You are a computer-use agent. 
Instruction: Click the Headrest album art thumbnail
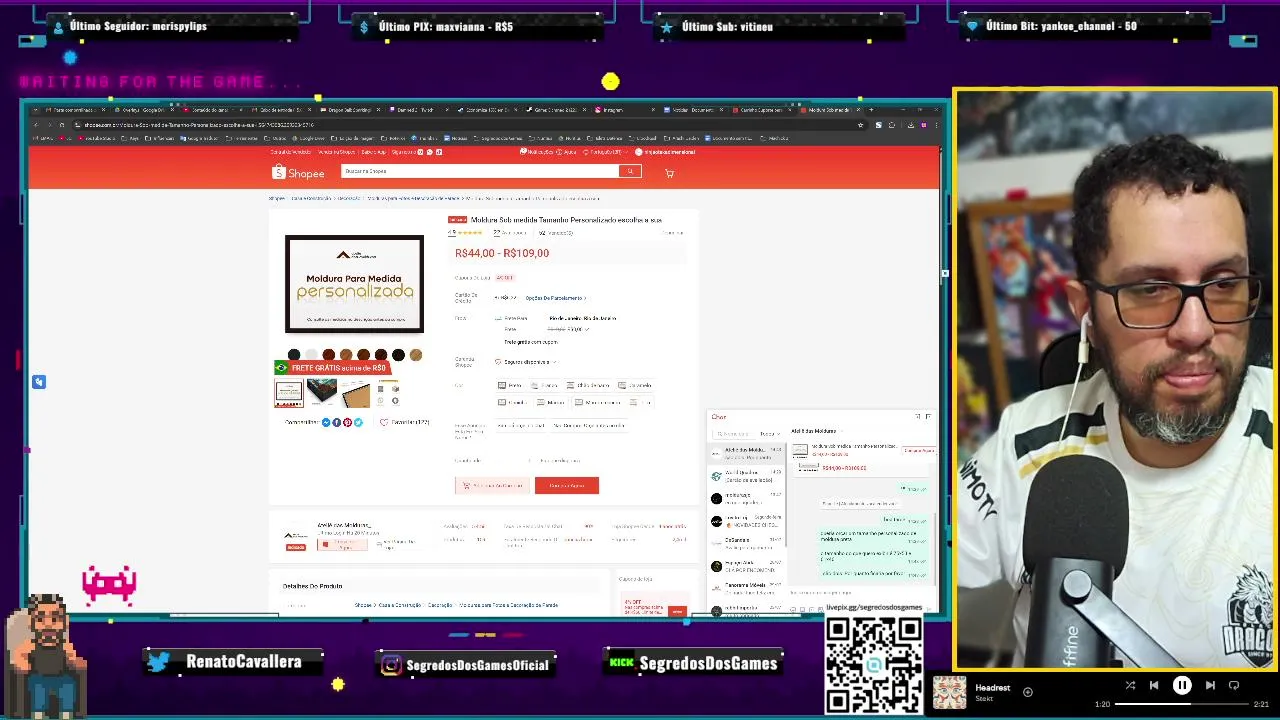tap(949, 692)
